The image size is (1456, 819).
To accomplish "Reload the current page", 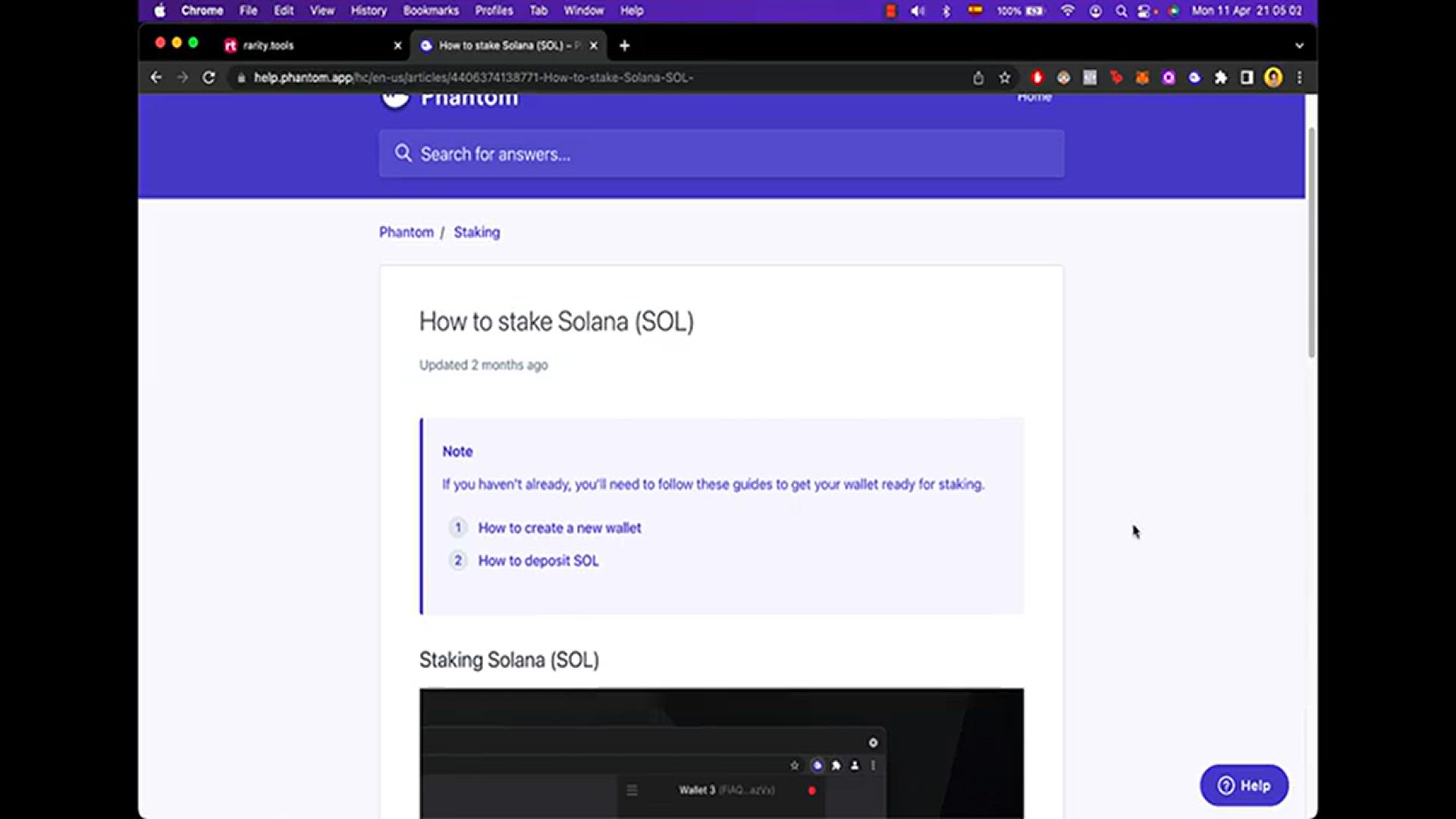I will tap(209, 77).
